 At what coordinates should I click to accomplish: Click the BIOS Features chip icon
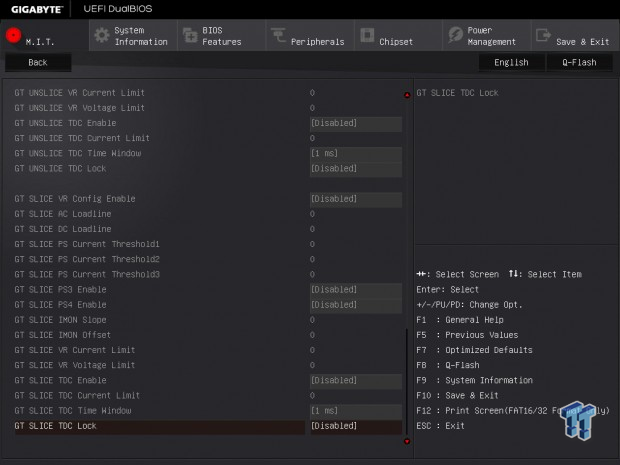(x=190, y=35)
